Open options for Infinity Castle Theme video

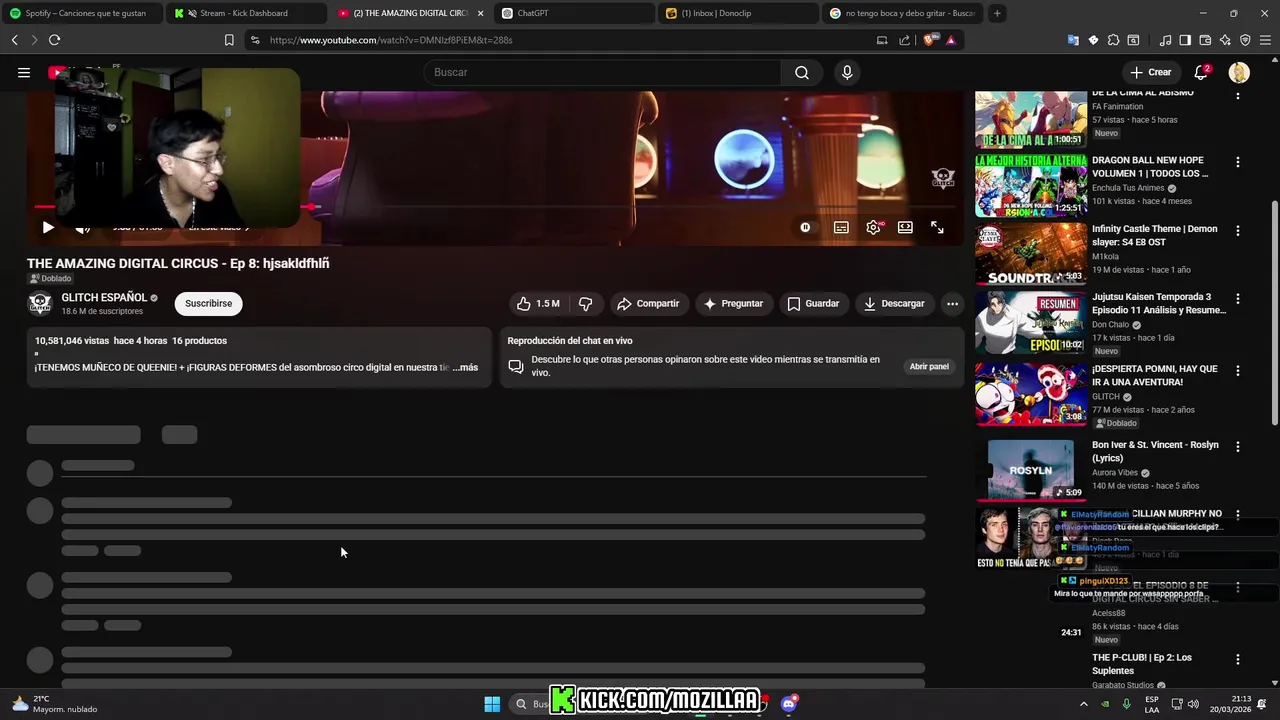(1238, 230)
